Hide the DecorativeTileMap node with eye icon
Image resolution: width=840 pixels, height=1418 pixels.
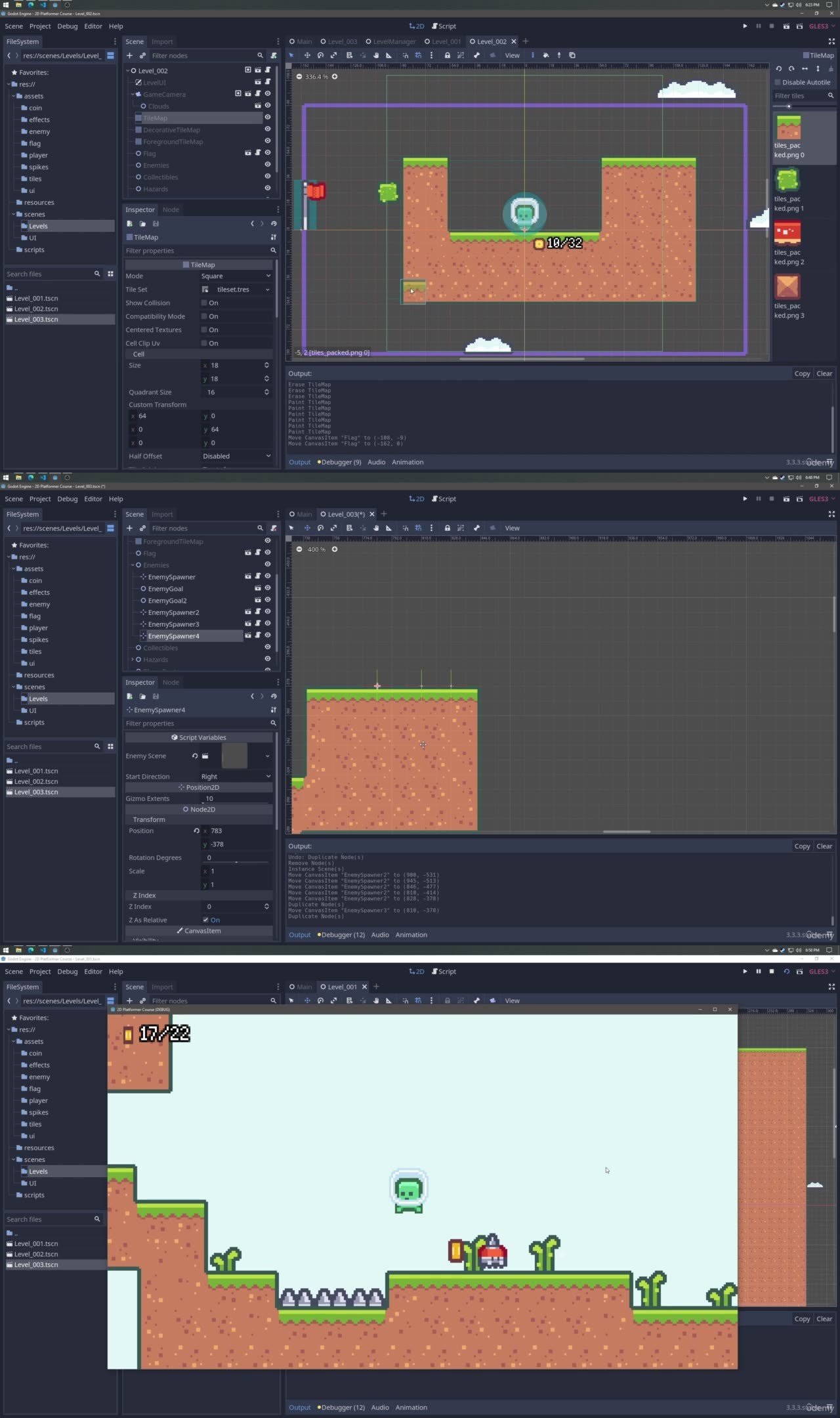click(268, 130)
